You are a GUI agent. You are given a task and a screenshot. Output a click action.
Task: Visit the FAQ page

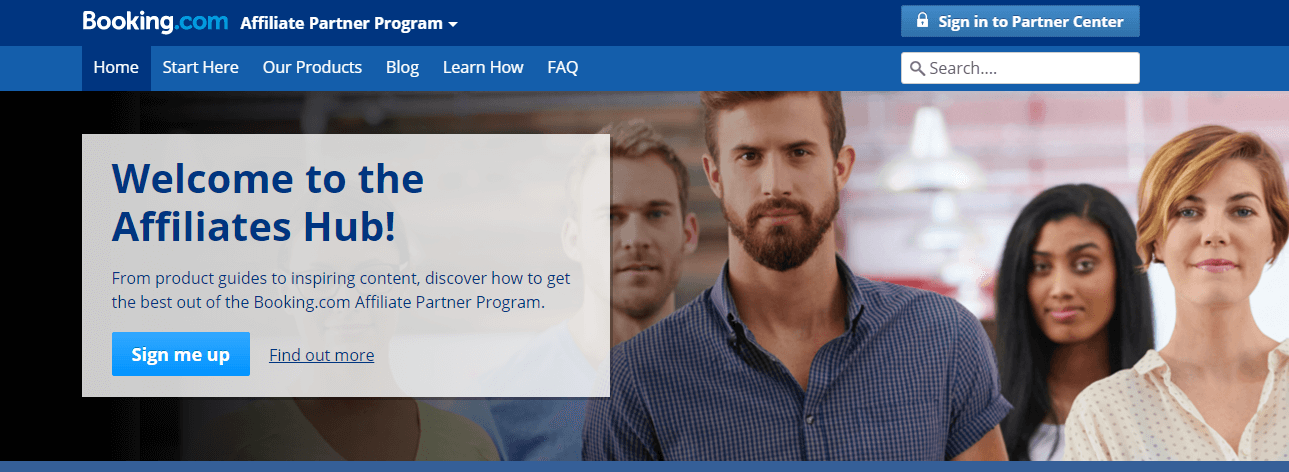pos(562,68)
